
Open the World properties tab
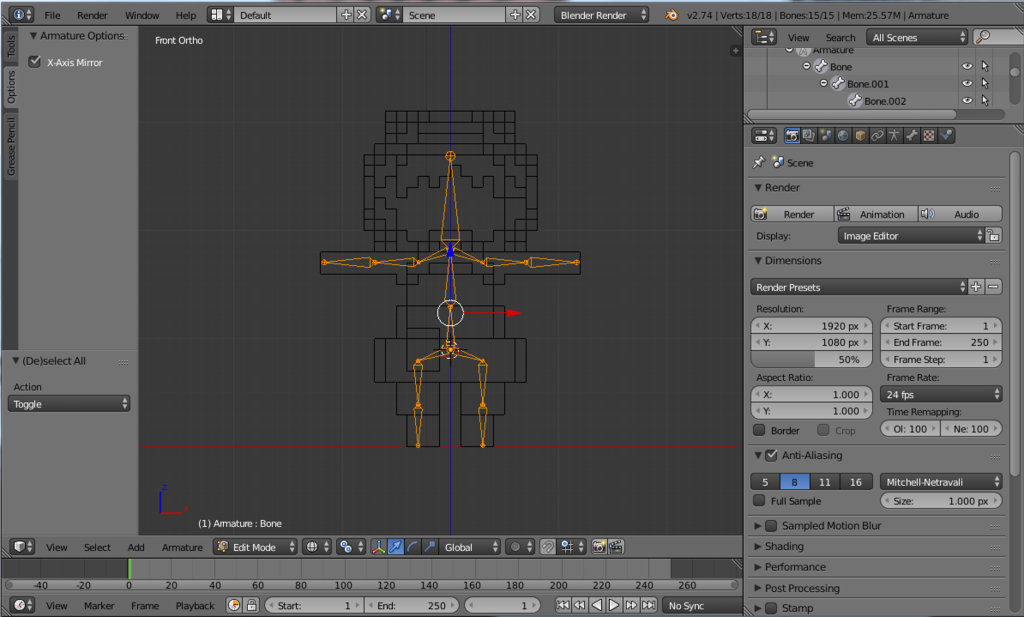pyautogui.click(x=843, y=135)
